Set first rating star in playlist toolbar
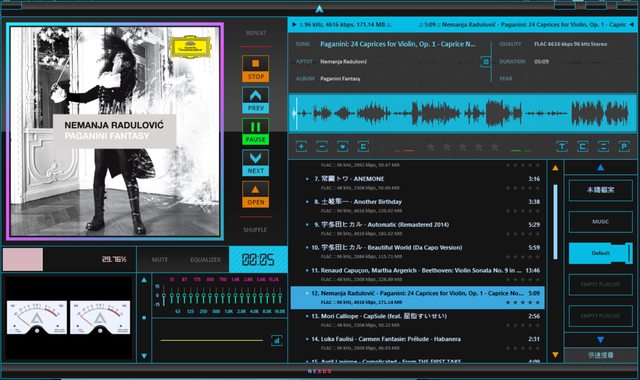Viewport: 640px width, 380px height. [431, 147]
